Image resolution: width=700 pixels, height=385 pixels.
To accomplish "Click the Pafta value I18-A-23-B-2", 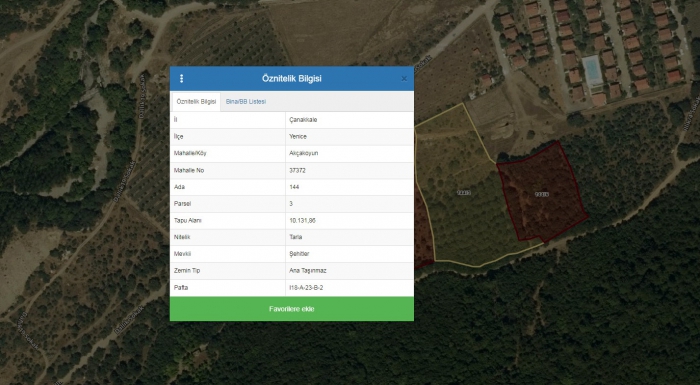I will [x=306, y=288].
